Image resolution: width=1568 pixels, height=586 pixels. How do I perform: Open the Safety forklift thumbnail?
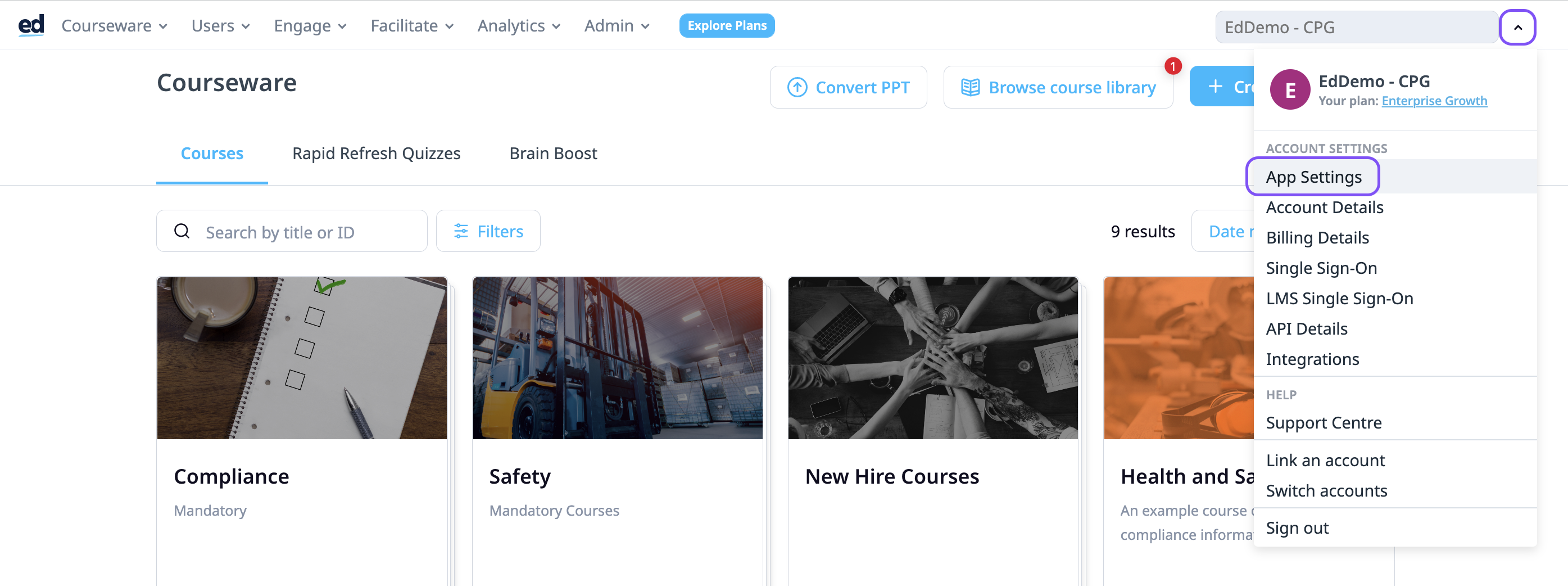617,358
